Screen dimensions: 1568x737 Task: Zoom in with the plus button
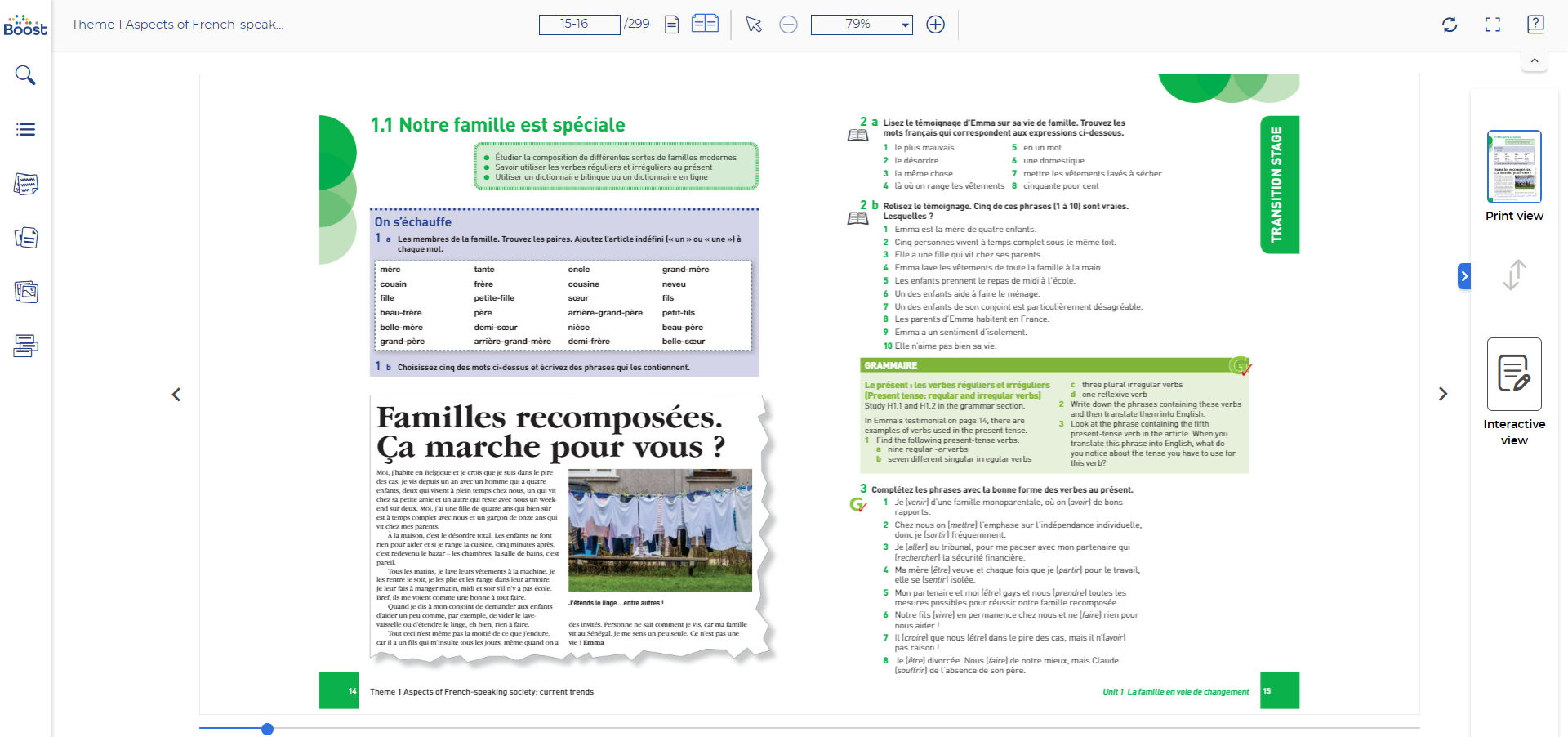coord(935,25)
